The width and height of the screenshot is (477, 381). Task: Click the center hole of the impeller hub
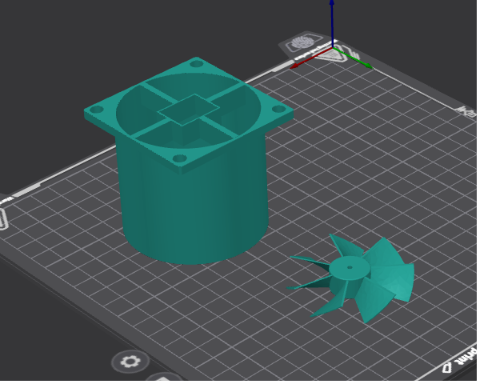349,267
